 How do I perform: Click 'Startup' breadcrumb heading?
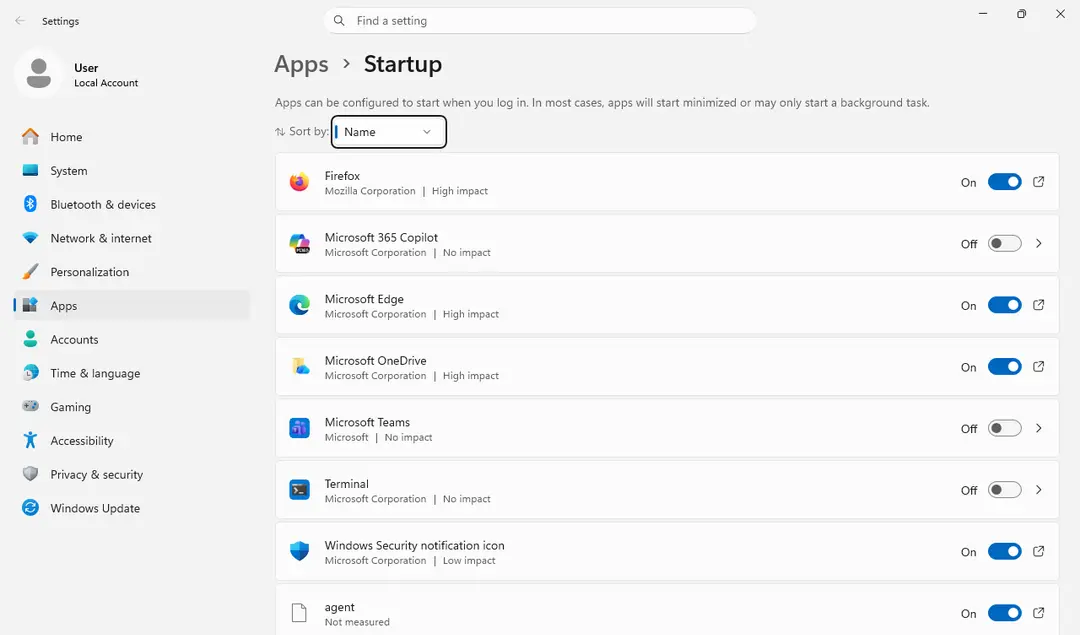[x=403, y=64]
